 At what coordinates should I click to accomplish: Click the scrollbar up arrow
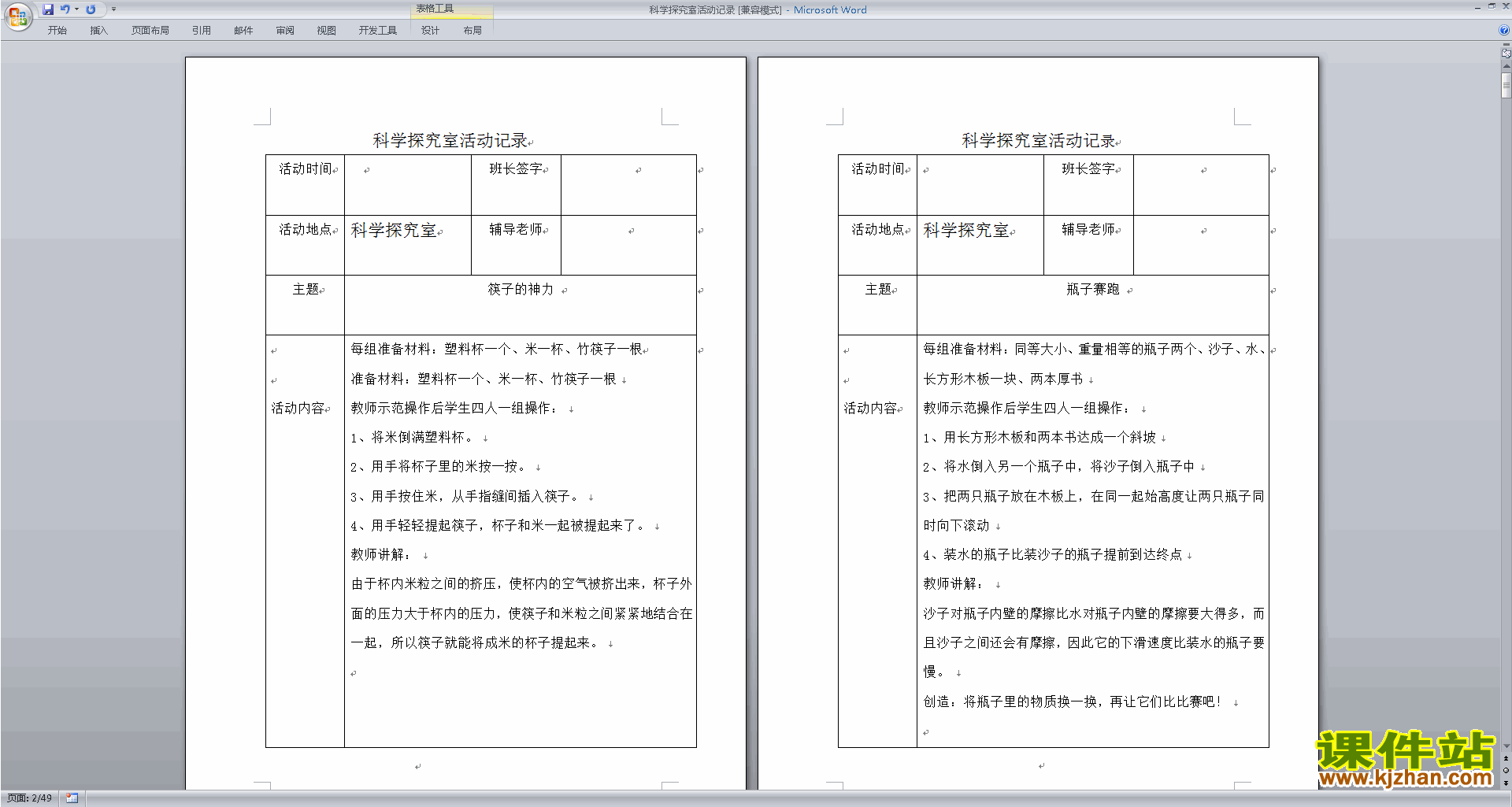click(x=1506, y=66)
